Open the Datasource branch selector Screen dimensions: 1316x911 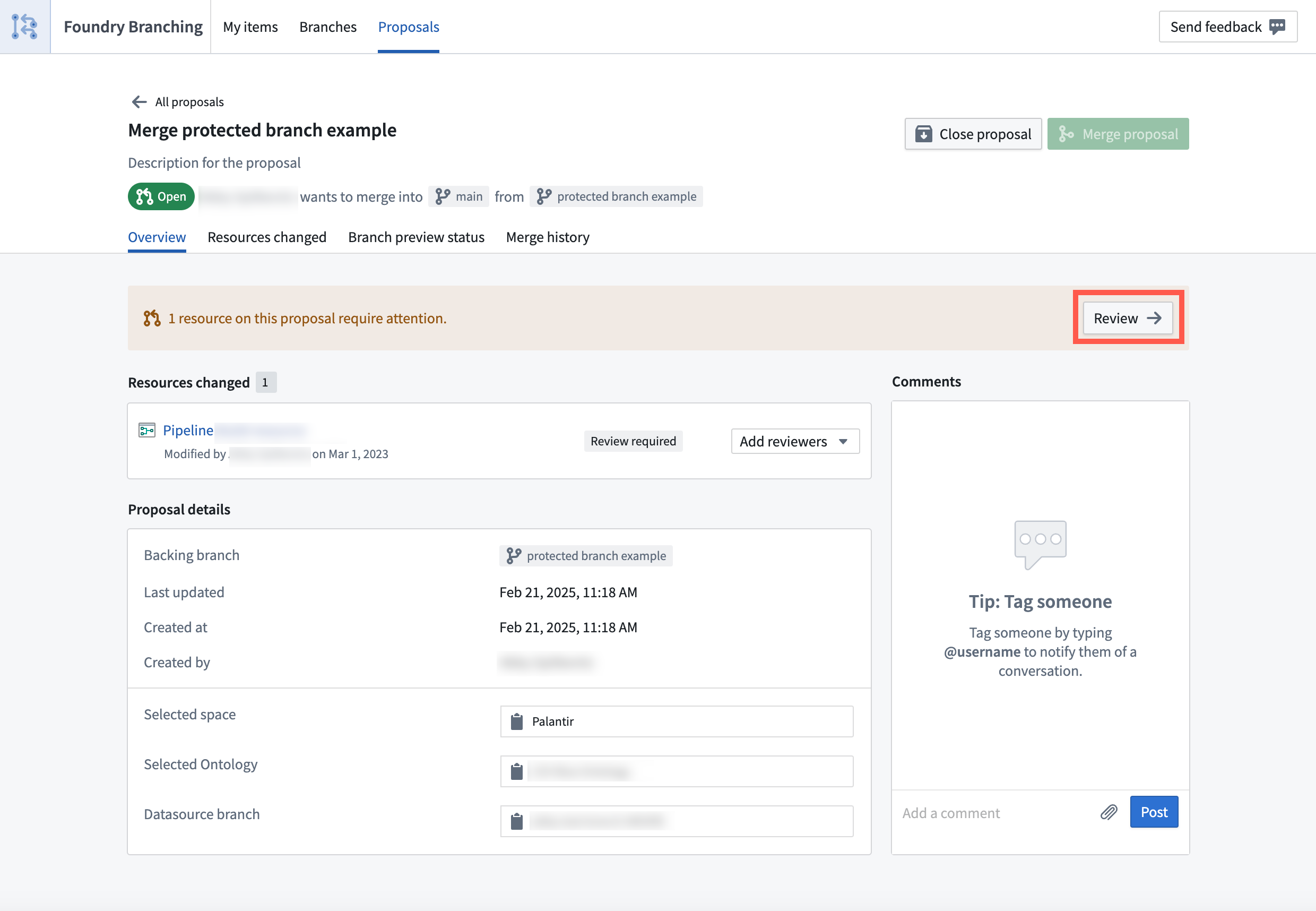click(677, 821)
